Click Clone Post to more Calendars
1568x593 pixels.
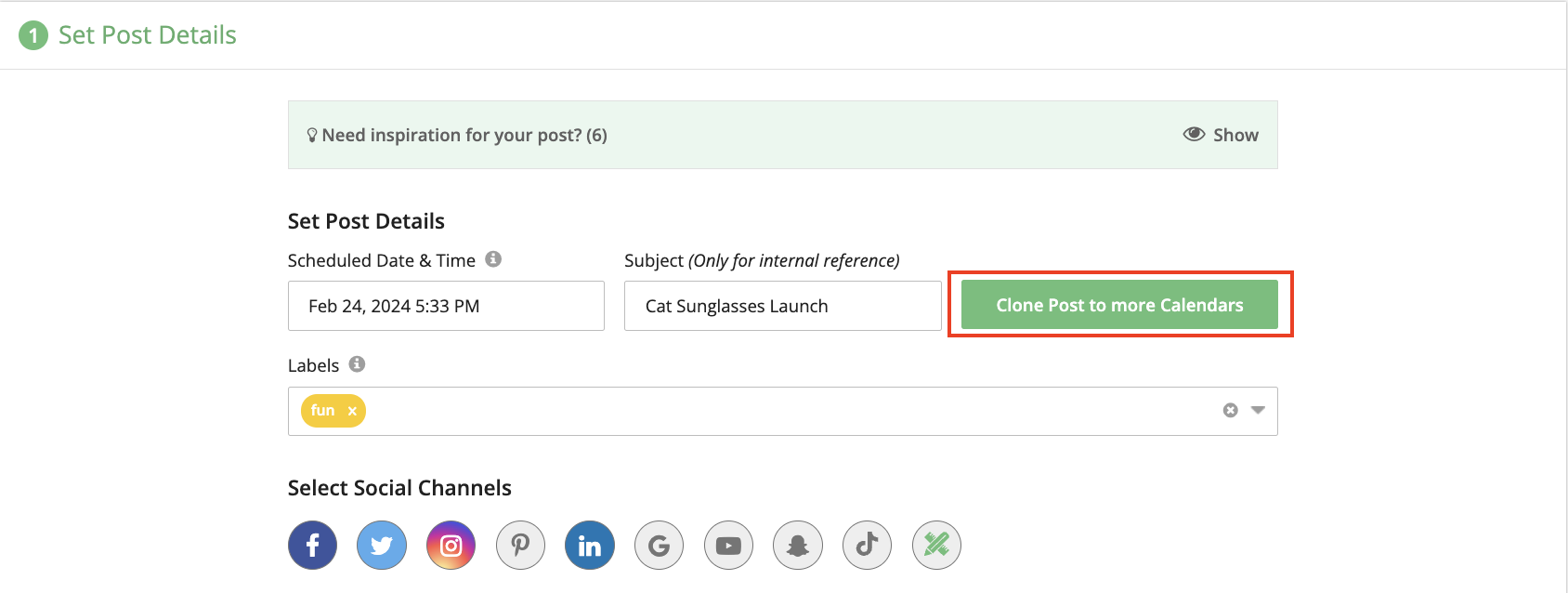click(x=1119, y=305)
